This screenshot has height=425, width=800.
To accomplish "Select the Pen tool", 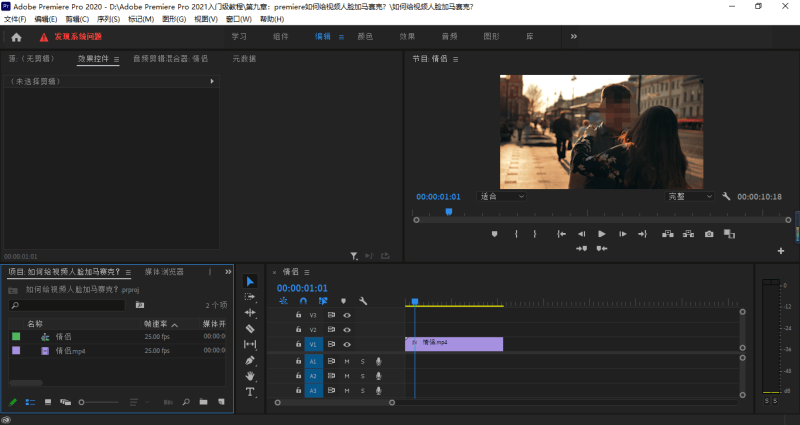I will (x=250, y=360).
